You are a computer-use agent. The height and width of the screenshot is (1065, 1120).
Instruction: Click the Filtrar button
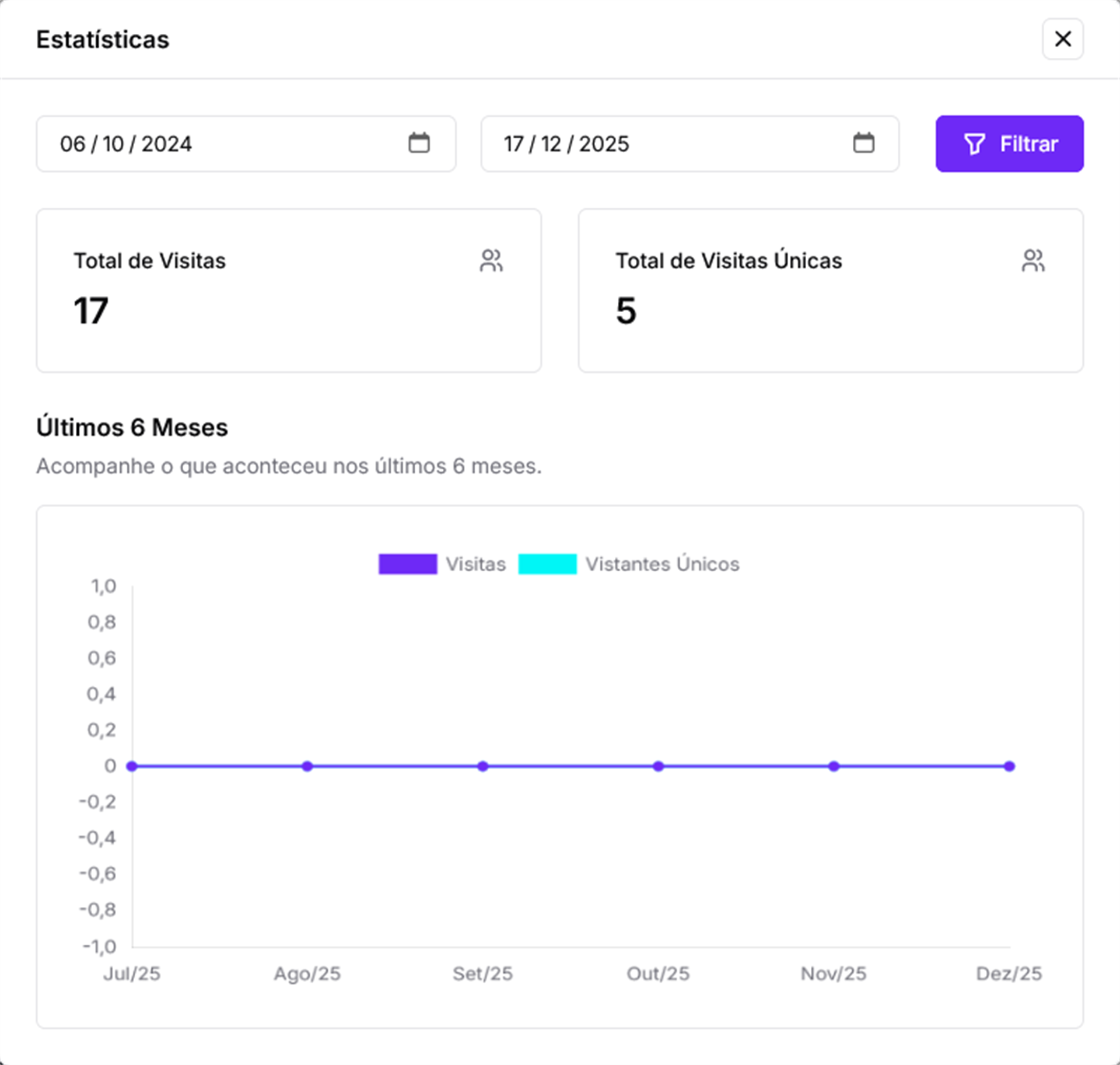1009,144
